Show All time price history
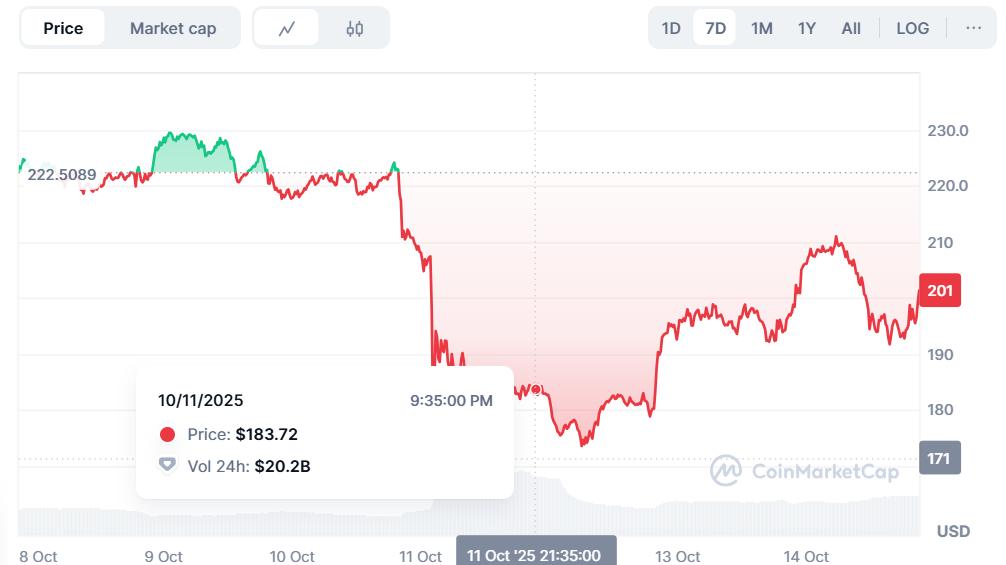The height and width of the screenshot is (565, 1006). (851, 28)
